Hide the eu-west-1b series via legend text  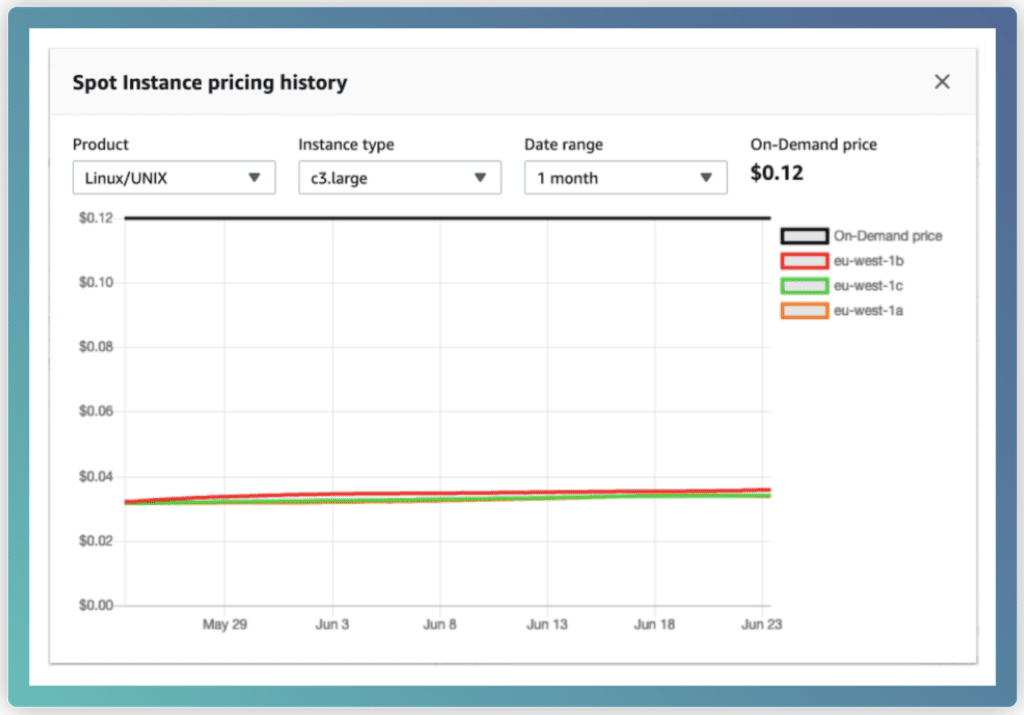(869, 261)
